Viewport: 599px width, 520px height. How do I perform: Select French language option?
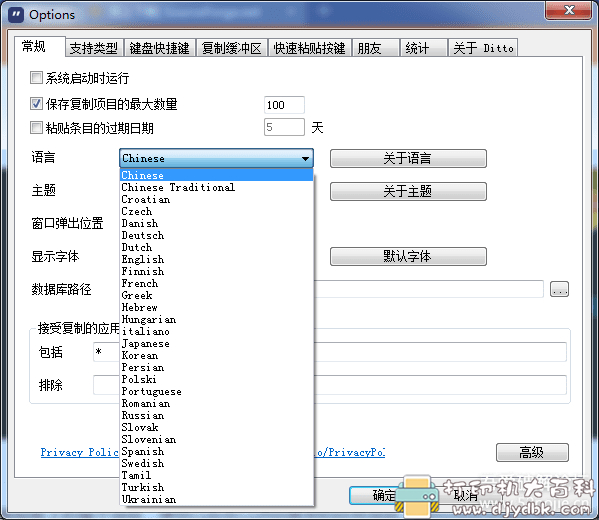217,283
